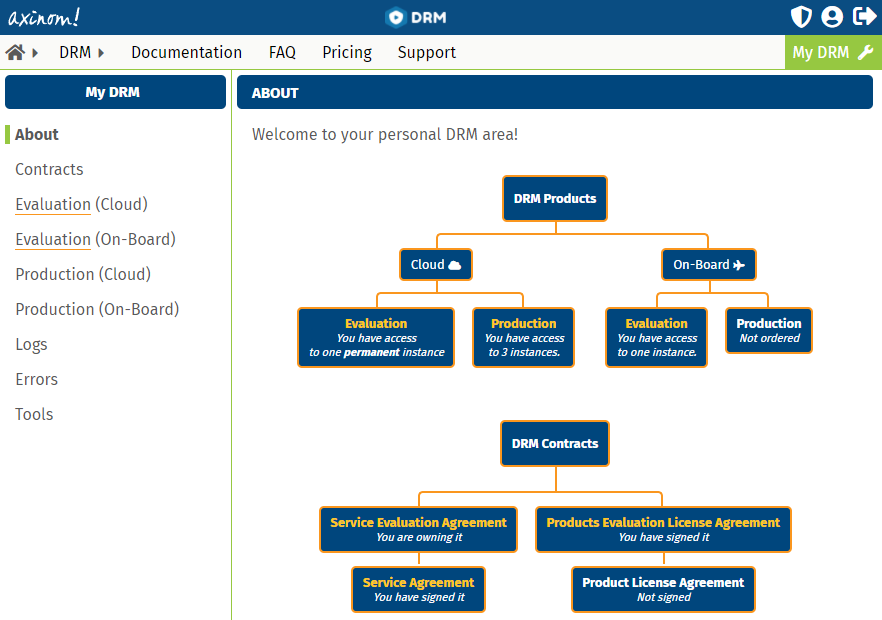This screenshot has width=882, height=620.
Task: Open the Service Evaluation Agreement box
Action: (418, 529)
